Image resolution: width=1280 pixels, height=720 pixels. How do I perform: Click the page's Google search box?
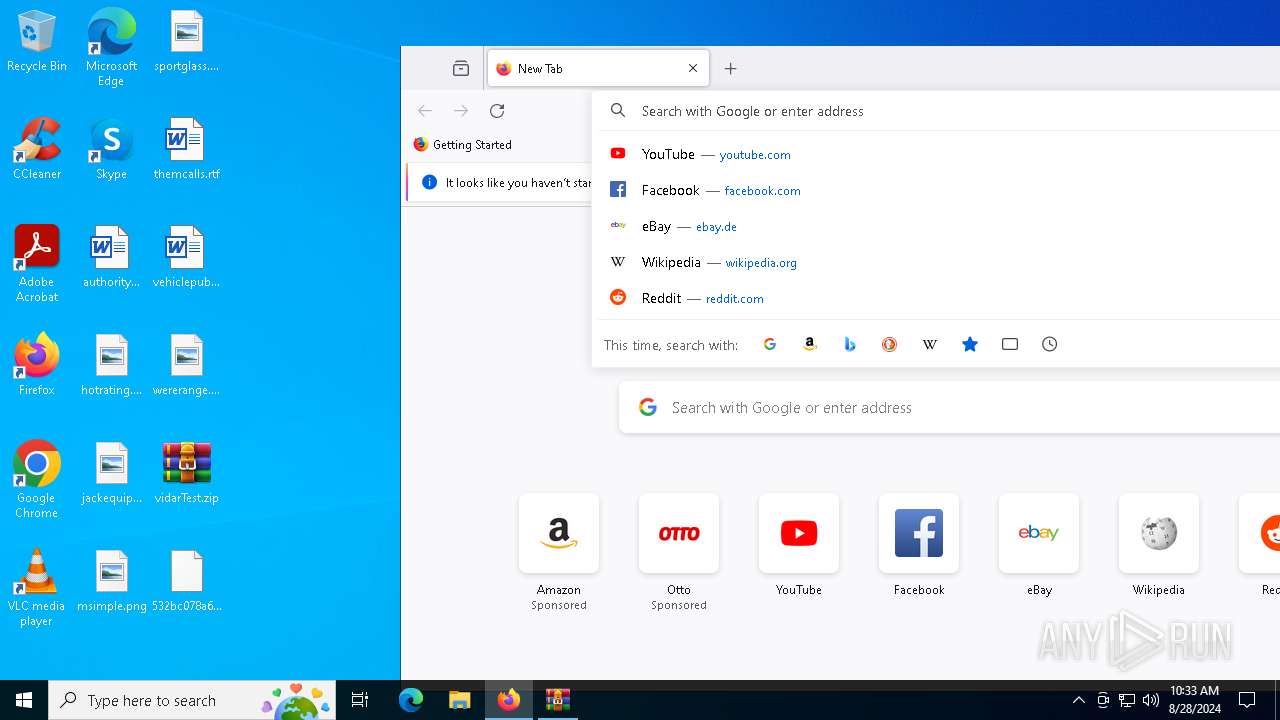click(x=950, y=407)
